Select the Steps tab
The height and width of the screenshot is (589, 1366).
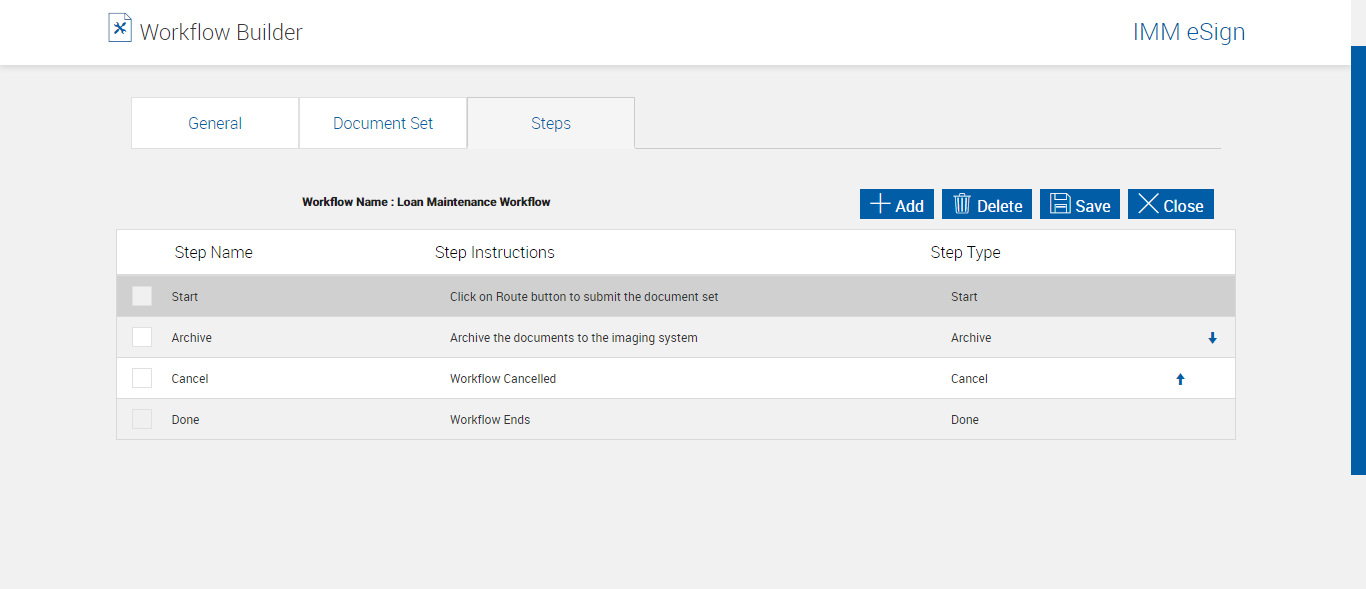[x=551, y=123]
